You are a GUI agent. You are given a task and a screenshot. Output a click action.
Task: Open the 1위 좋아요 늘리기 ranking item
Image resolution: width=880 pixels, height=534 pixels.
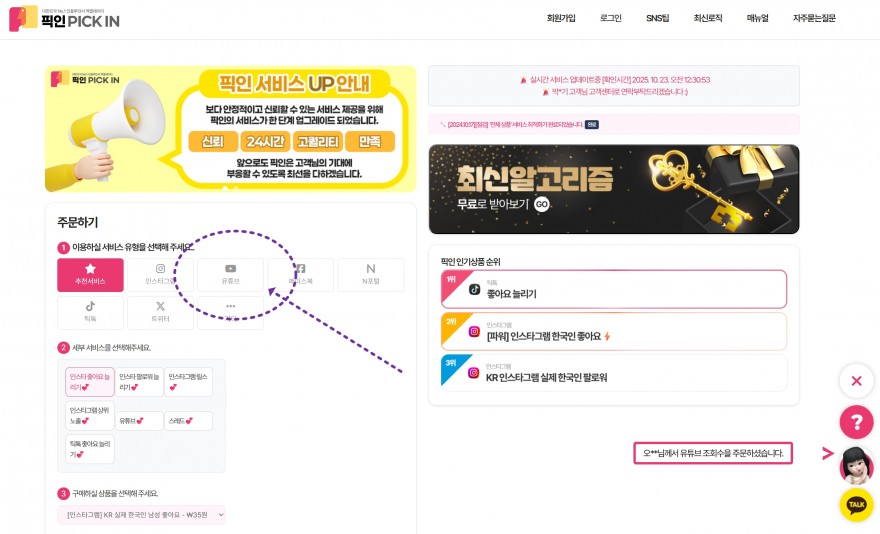614,289
